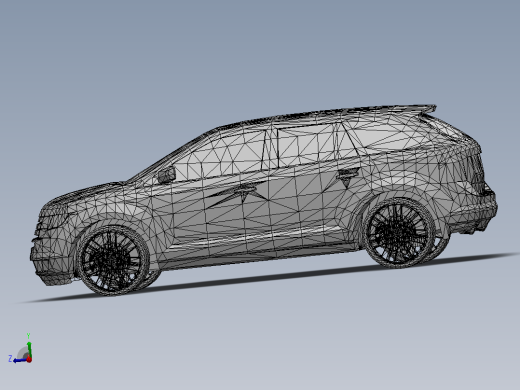Select the front wheel of the car model

113,260
